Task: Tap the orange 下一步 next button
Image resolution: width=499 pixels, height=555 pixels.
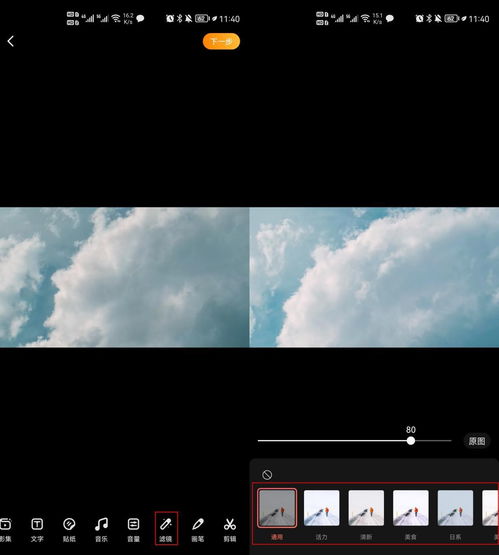Action: tap(221, 41)
